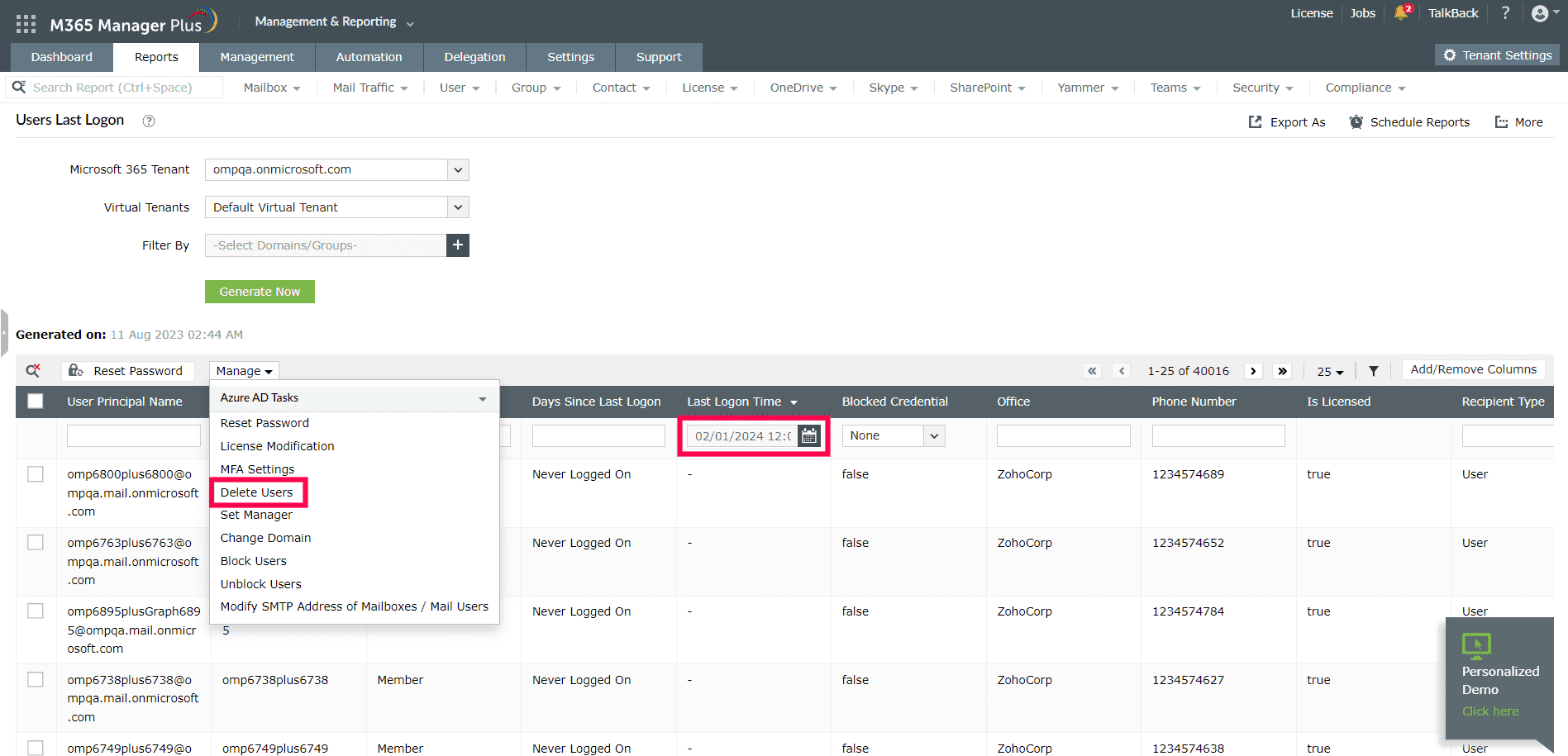Choose Set Manager from the Manage menu
The image size is (1568, 756).
pos(256,515)
